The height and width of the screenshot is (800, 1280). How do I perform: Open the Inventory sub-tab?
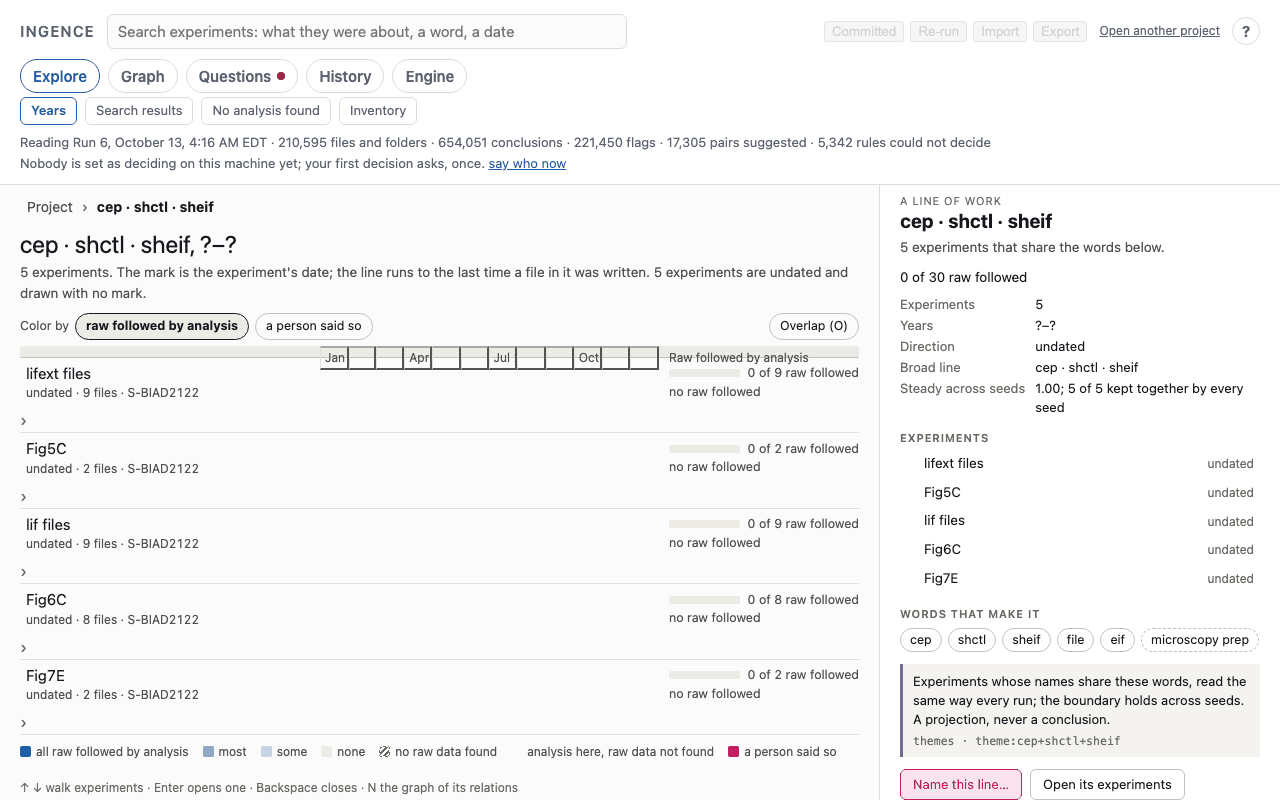[378, 111]
